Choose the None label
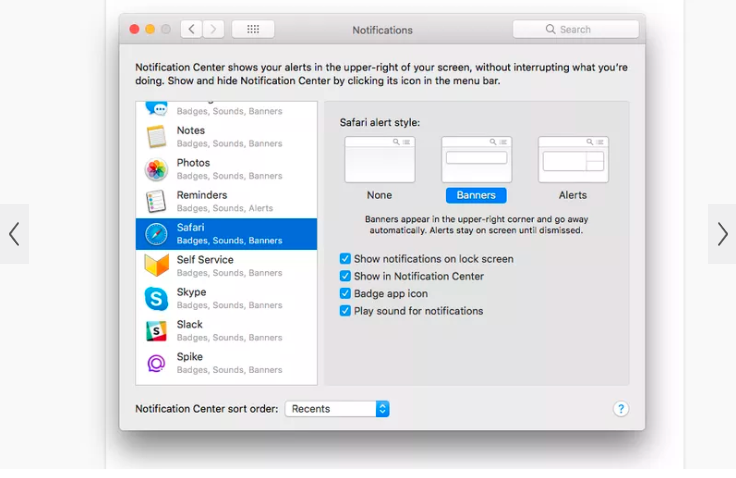 (x=379, y=195)
